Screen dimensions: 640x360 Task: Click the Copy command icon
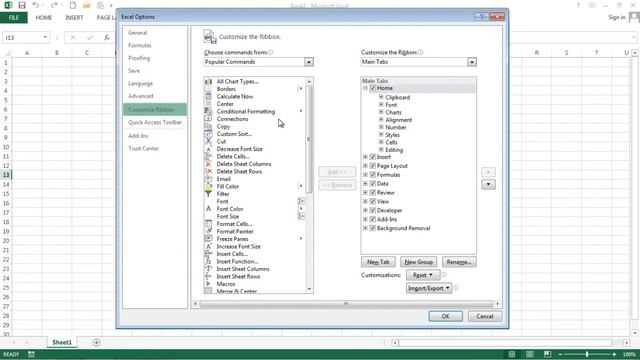208,127
